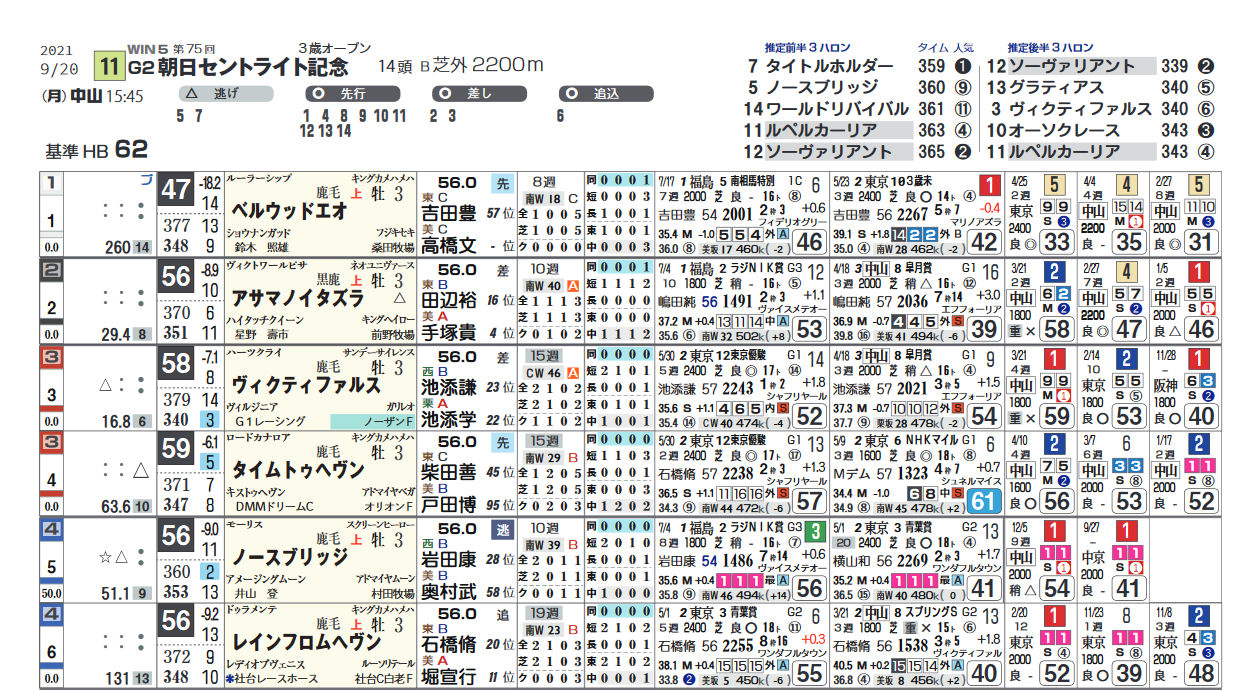The width and height of the screenshot is (1258, 690).
Task: Click the 追 running-style badge for レインフロムヘヴン
Action: [502, 615]
